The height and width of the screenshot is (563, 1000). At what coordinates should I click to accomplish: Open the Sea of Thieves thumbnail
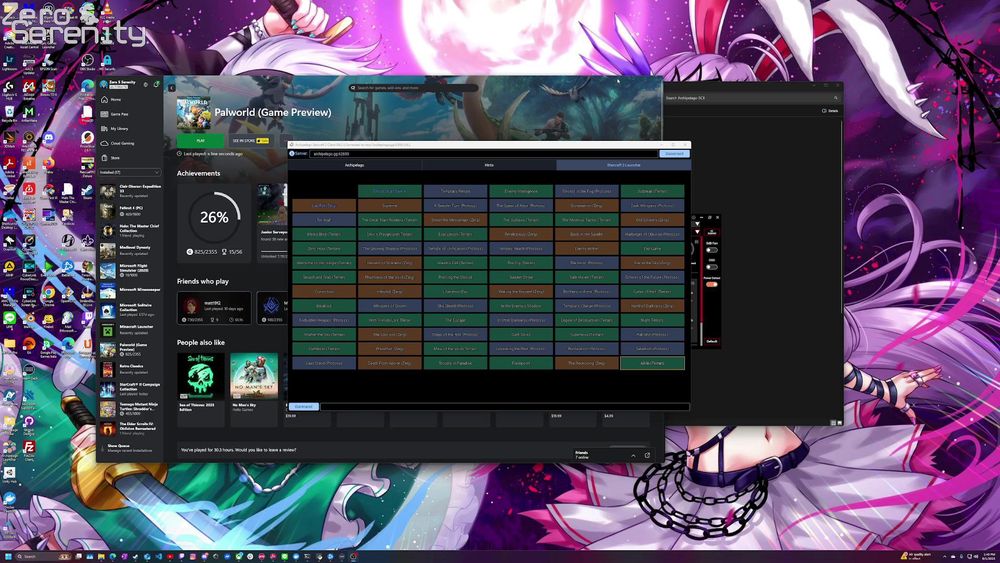(x=201, y=376)
